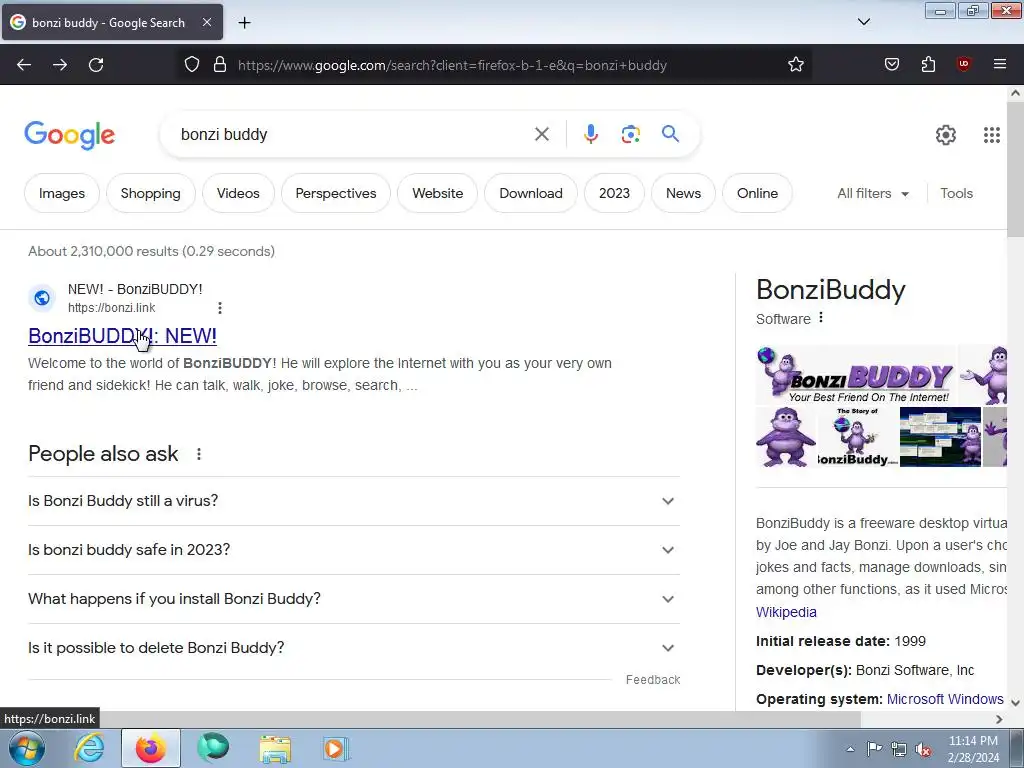Click the uBlock Origin toolbar icon
Viewport: 1024px width, 768px height.
coord(963,64)
